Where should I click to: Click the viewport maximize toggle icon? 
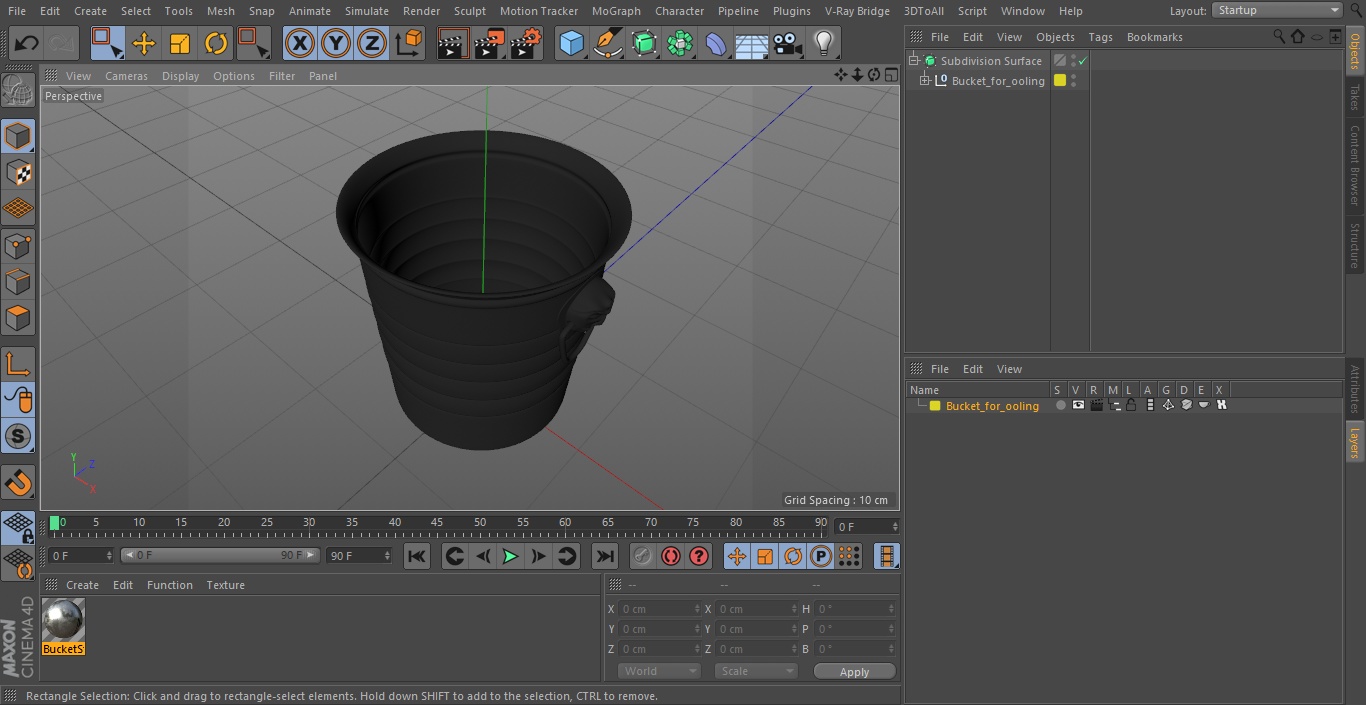tap(890, 75)
